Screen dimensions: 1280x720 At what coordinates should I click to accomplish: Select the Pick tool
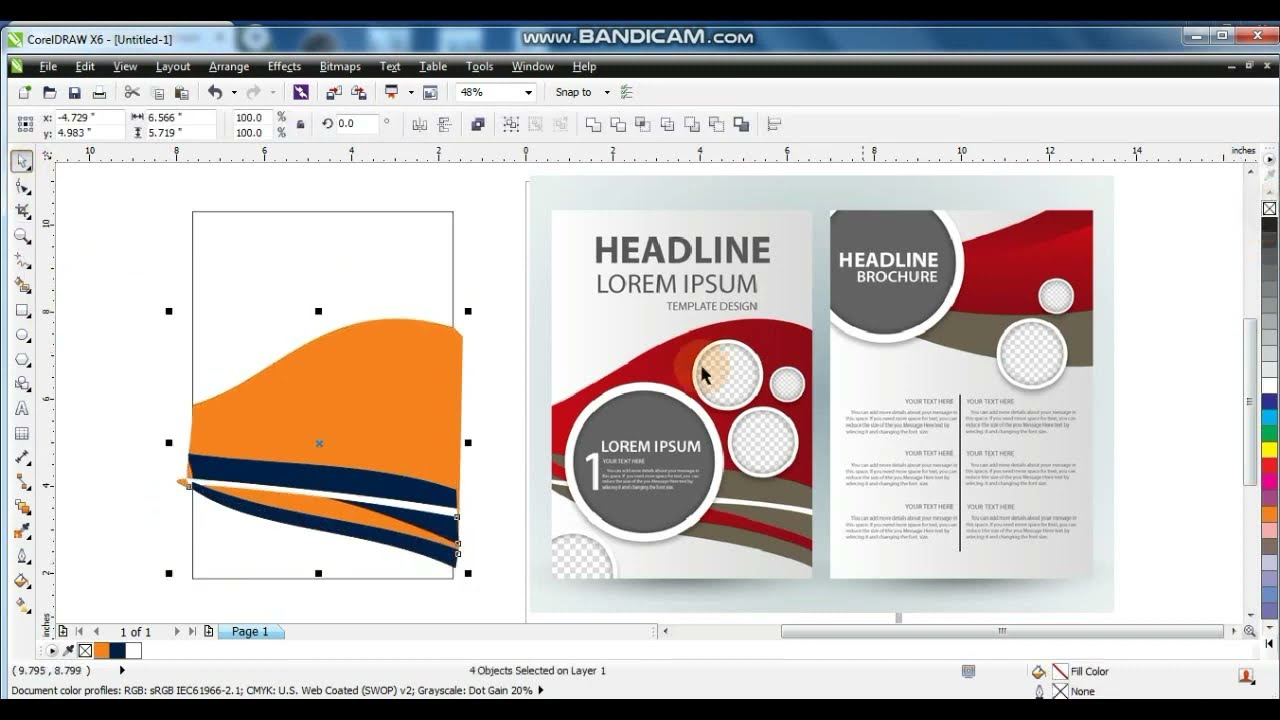(x=22, y=161)
